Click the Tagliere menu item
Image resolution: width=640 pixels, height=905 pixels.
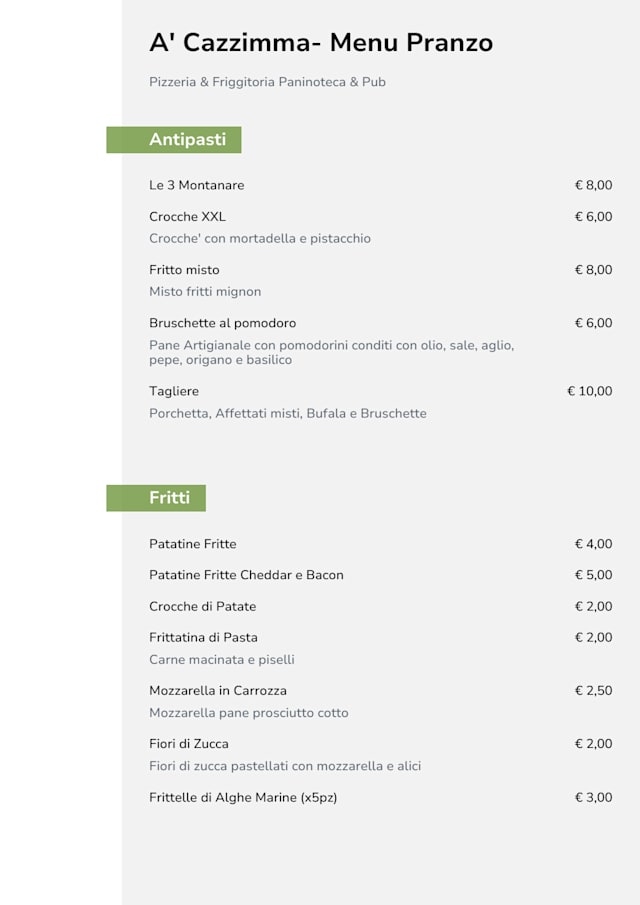(x=174, y=391)
